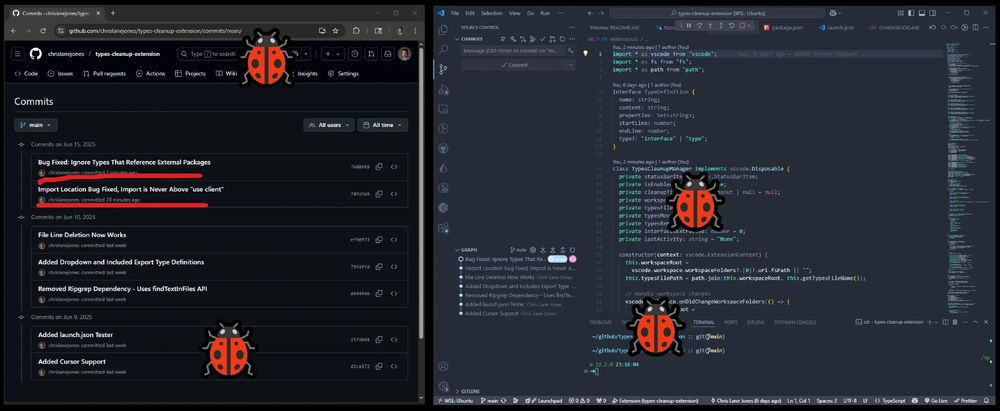Open the chrislanejones owner link in header
The image size is (1000, 411).
(x=67, y=54)
